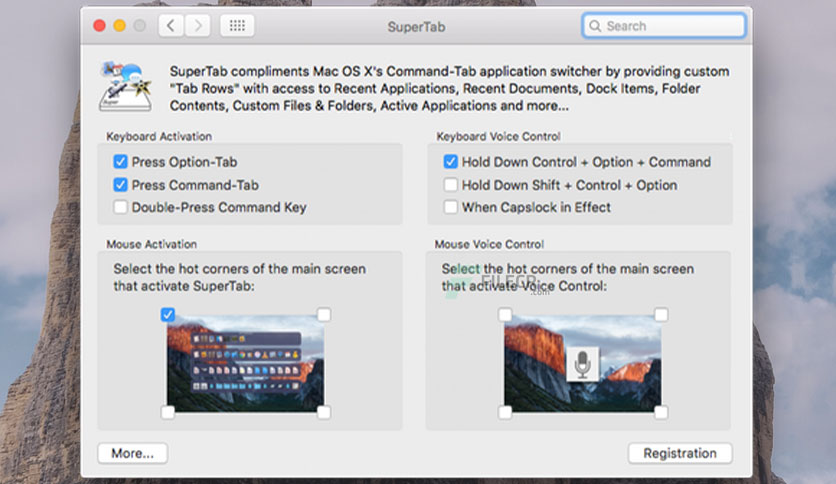Click the back navigation arrow

click(171, 26)
